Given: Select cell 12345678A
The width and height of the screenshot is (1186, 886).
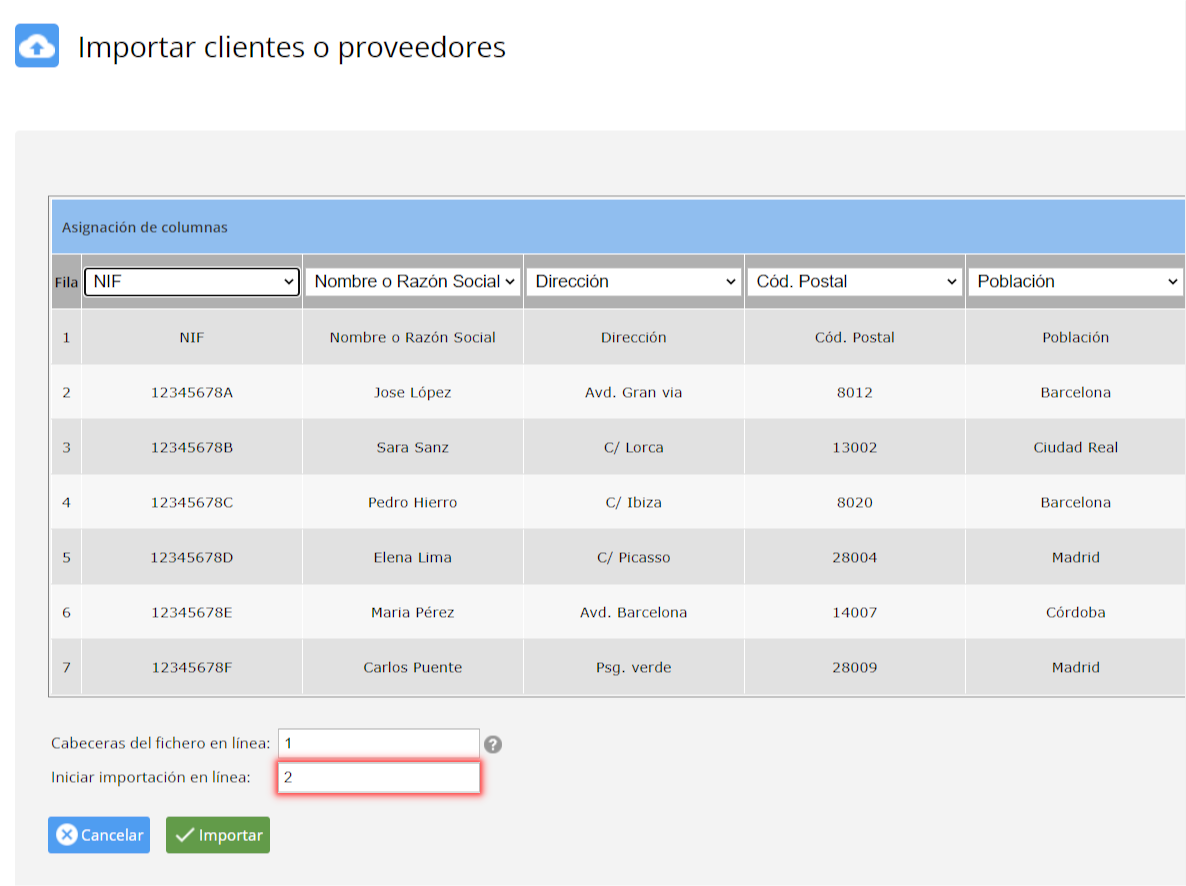Looking at the screenshot, I should point(192,392).
